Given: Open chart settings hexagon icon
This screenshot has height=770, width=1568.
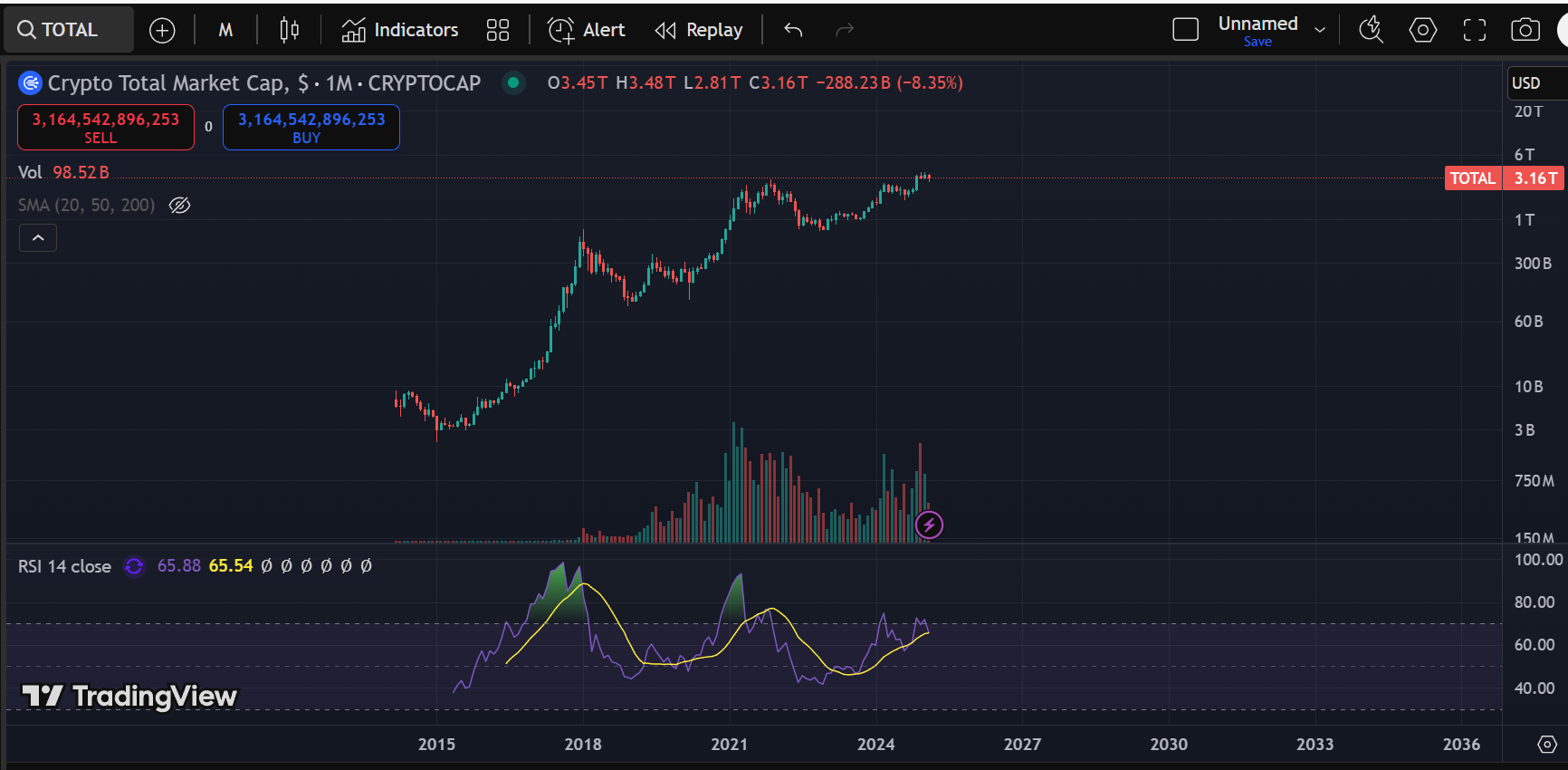Looking at the screenshot, I should pyautogui.click(x=1422, y=31).
